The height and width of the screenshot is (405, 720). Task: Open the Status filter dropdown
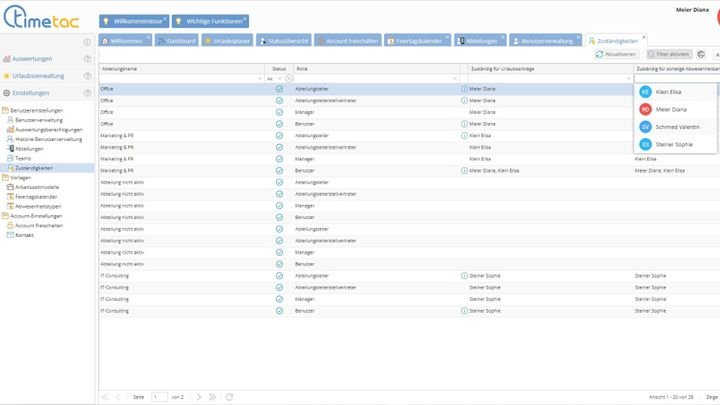281,78
